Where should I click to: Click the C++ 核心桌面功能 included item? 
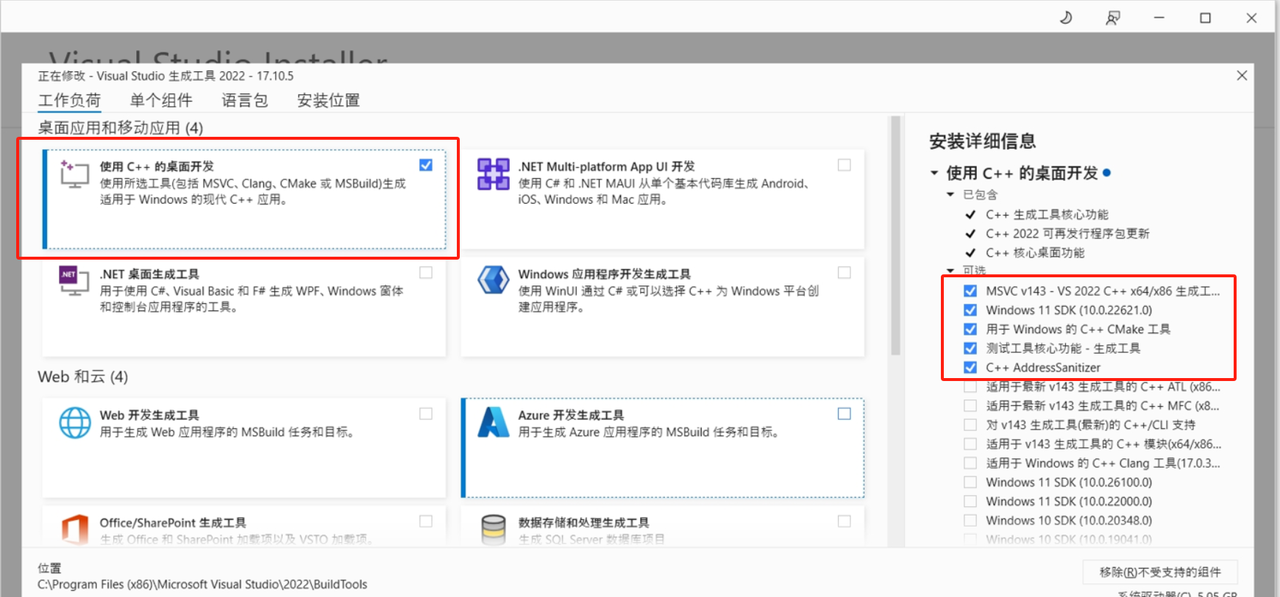(x=1035, y=253)
